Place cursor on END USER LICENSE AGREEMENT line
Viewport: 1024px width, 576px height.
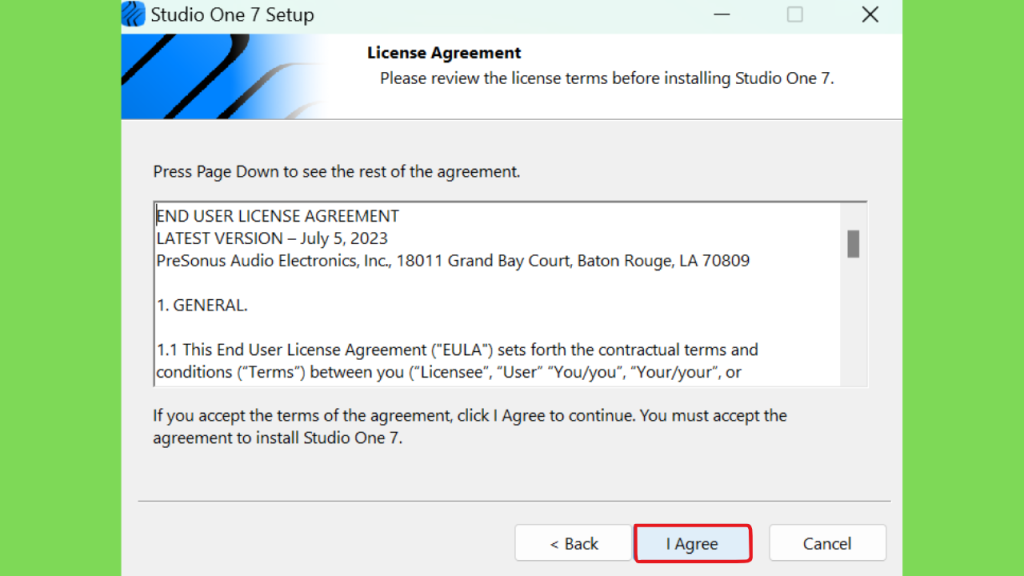coord(278,216)
